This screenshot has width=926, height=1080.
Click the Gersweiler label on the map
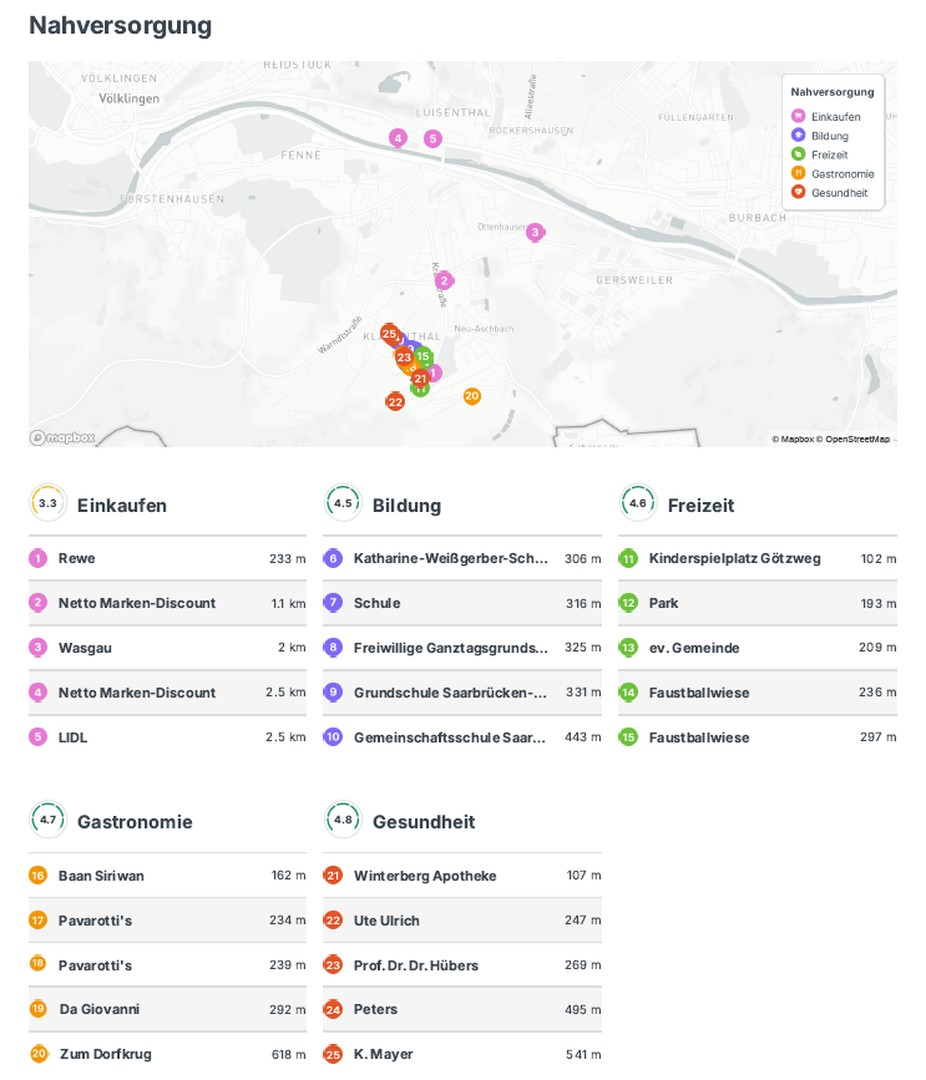(634, 280)
